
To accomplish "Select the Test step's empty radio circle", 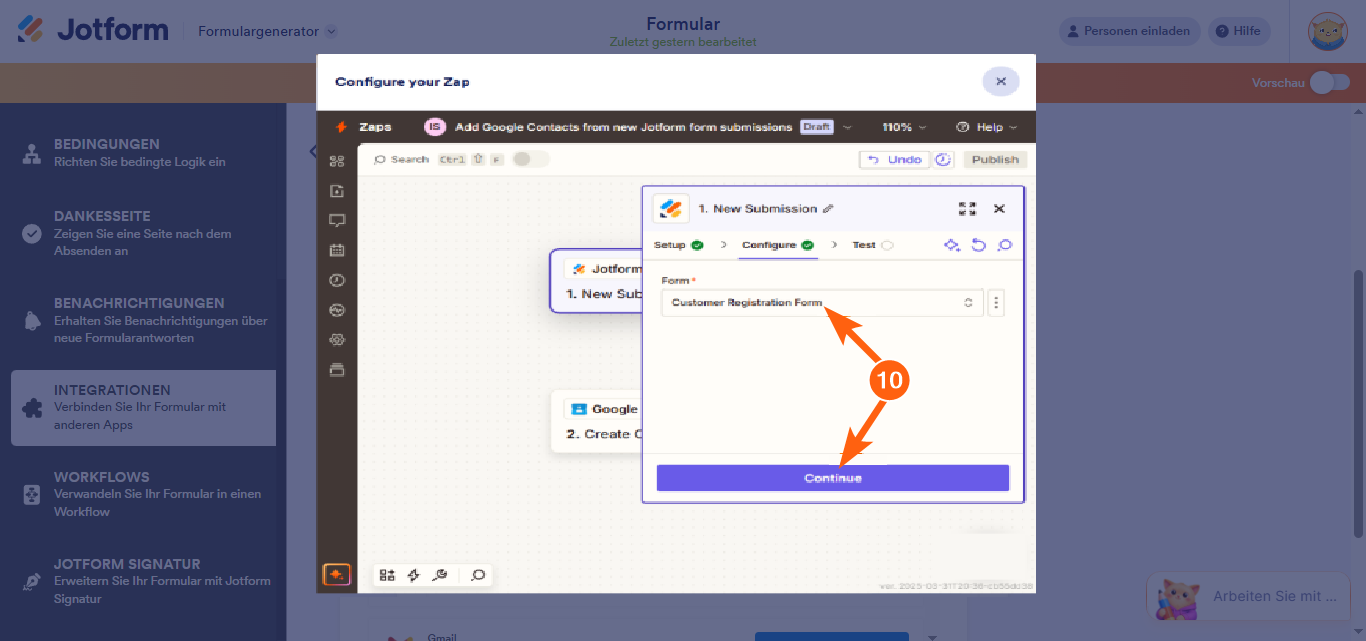I will 888,244.
